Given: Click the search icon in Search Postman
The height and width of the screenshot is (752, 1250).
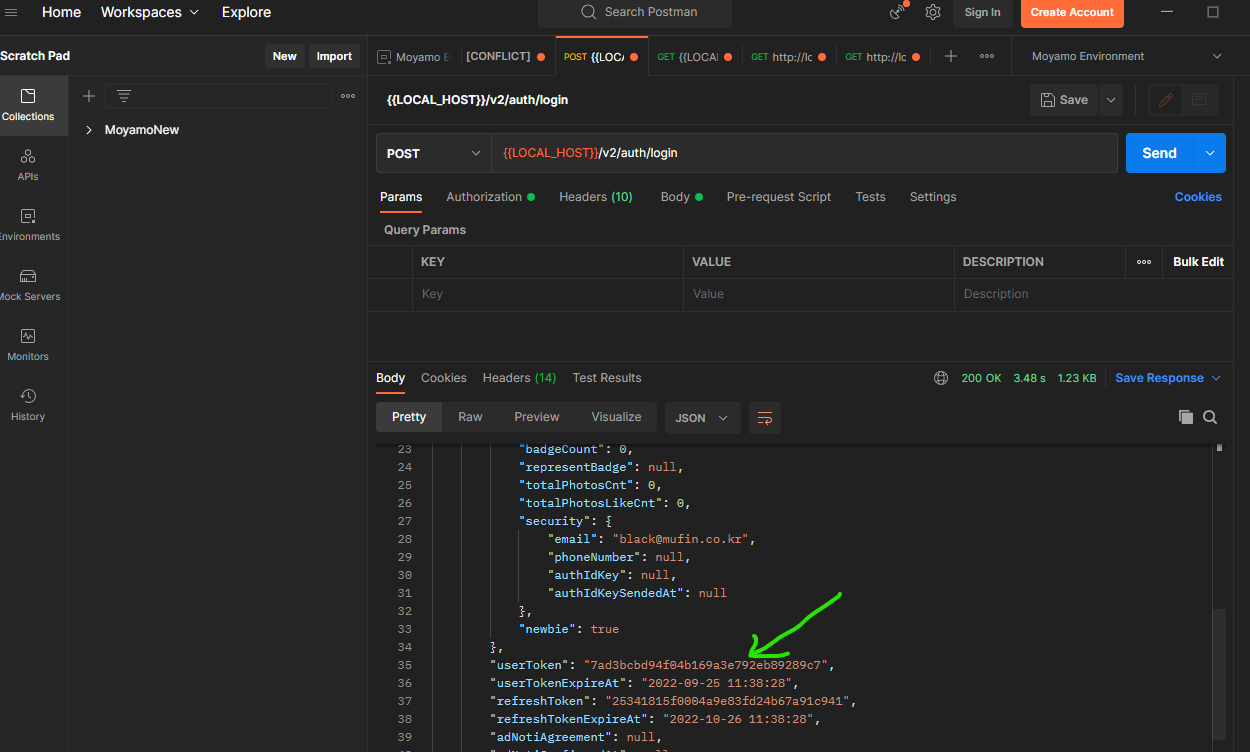Looking at the screenshot, I should click(x=589, y=12).
